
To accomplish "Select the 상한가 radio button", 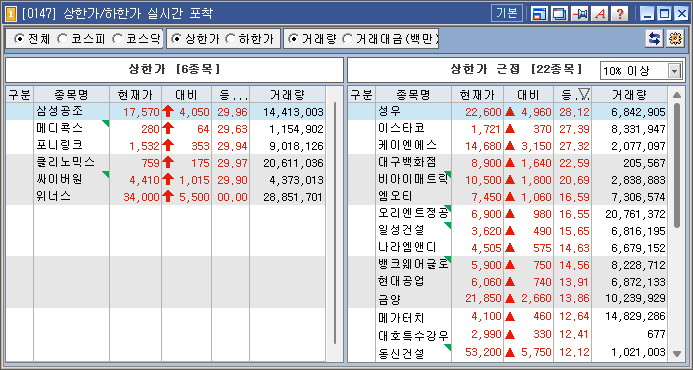I will [x=176, y=39].
